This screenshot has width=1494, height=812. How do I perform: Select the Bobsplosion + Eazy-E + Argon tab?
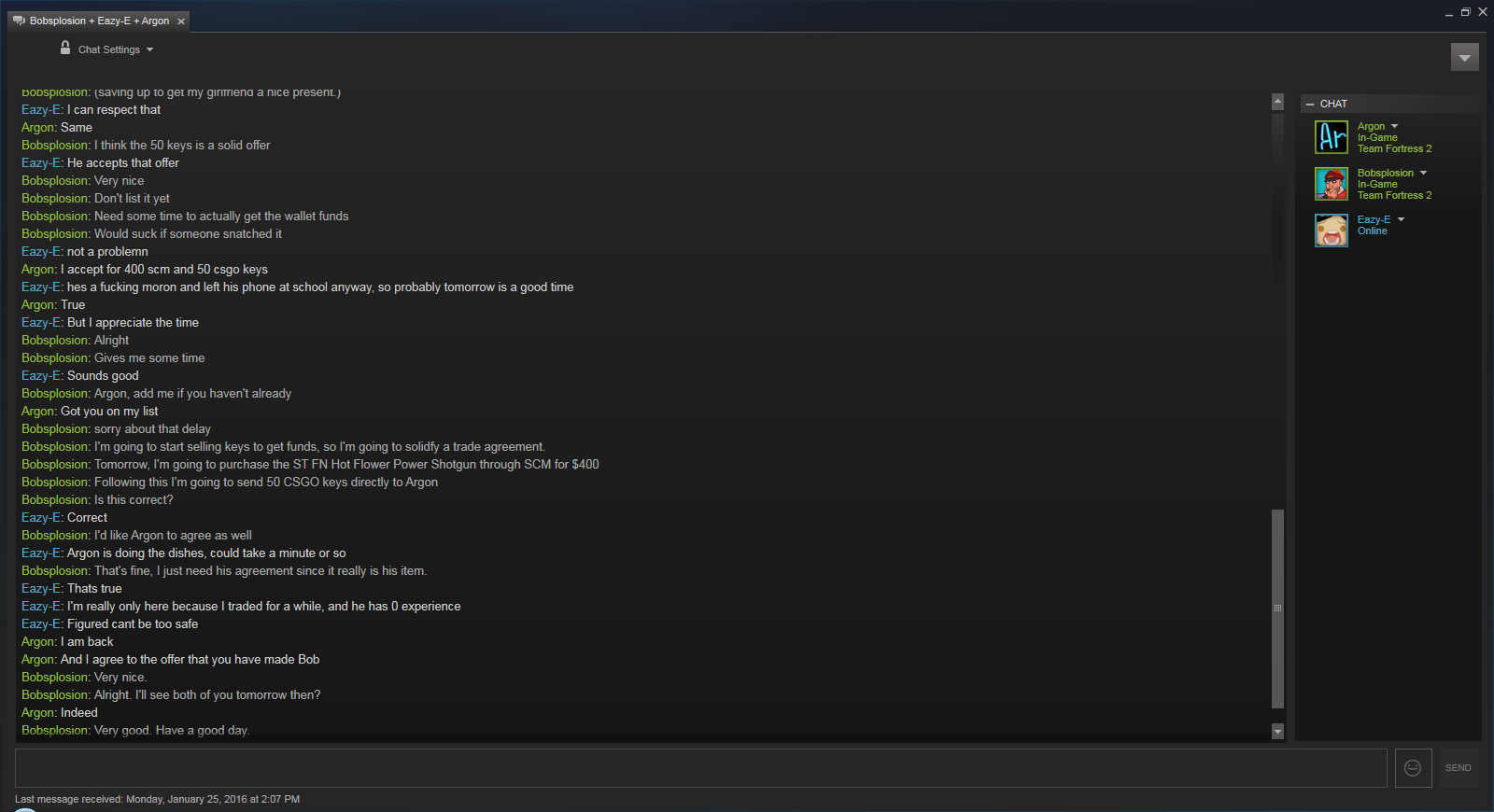pyautogui.click(x=98, y=21)
